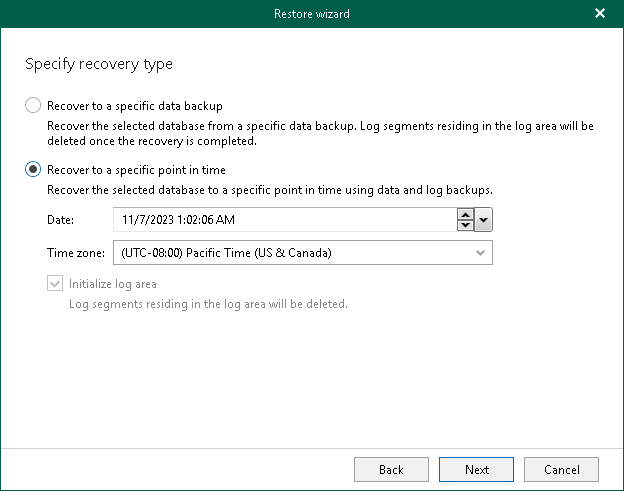Click the Time zone label
624x491 pixels.
click(75, 253)
